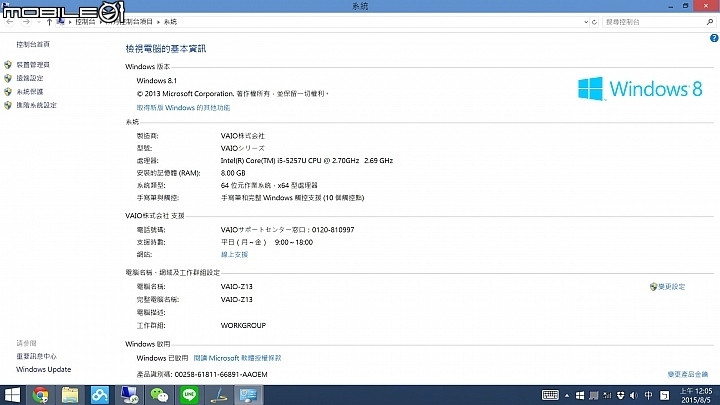Open the pen-drawing app icon on the taskbar
This screenshot has width=720, height=405.
219,395
